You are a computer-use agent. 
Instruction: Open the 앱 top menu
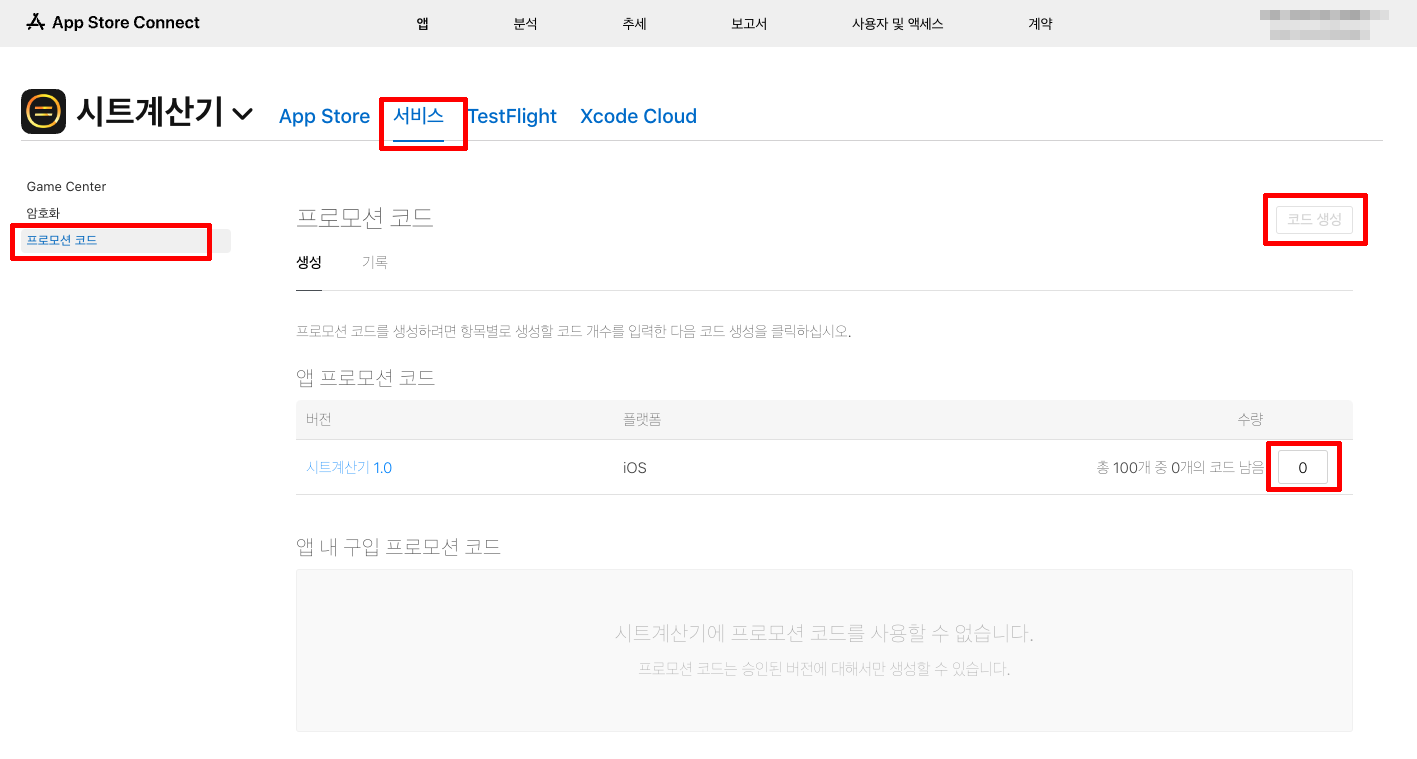tap(422, 23)
